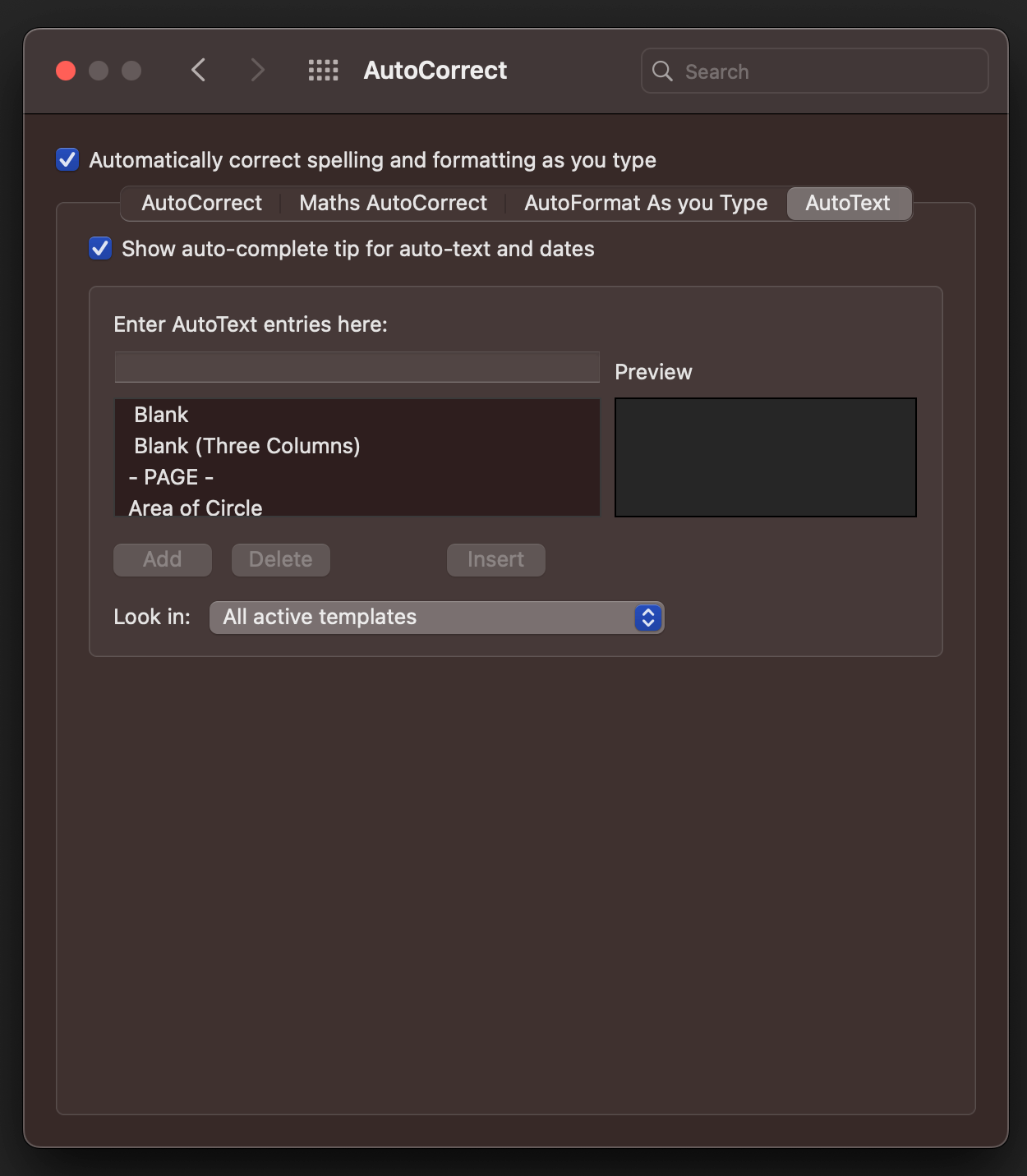
Task: Switch to the AutoCorrect tab
Action: pos(201,203)
